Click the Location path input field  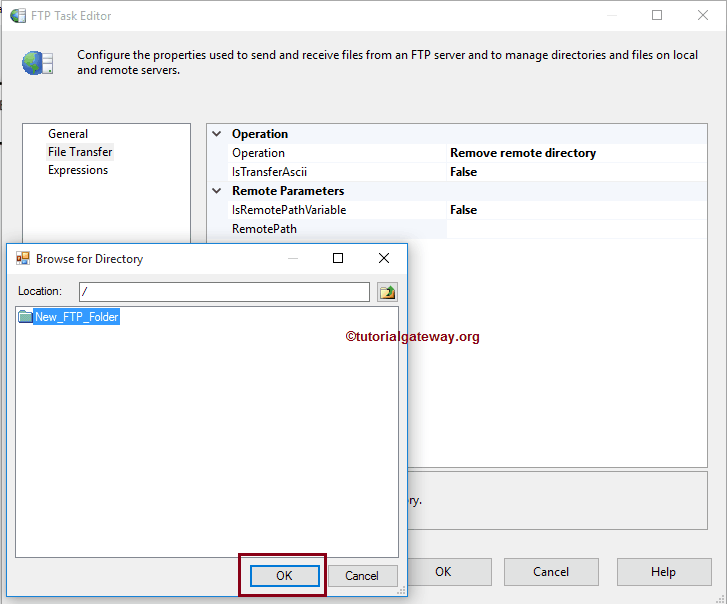pyautogui.click(x=224, y=292)
